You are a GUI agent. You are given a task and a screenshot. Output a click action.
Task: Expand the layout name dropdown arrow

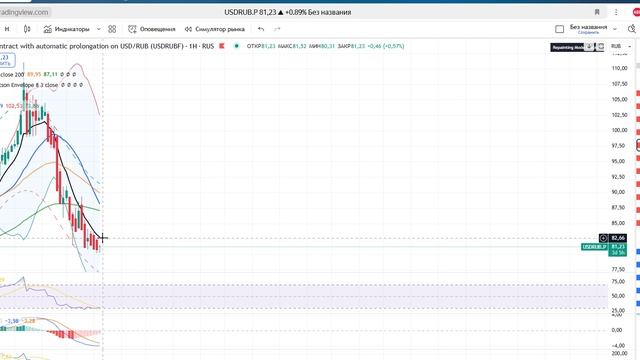(x=615, y=29)
